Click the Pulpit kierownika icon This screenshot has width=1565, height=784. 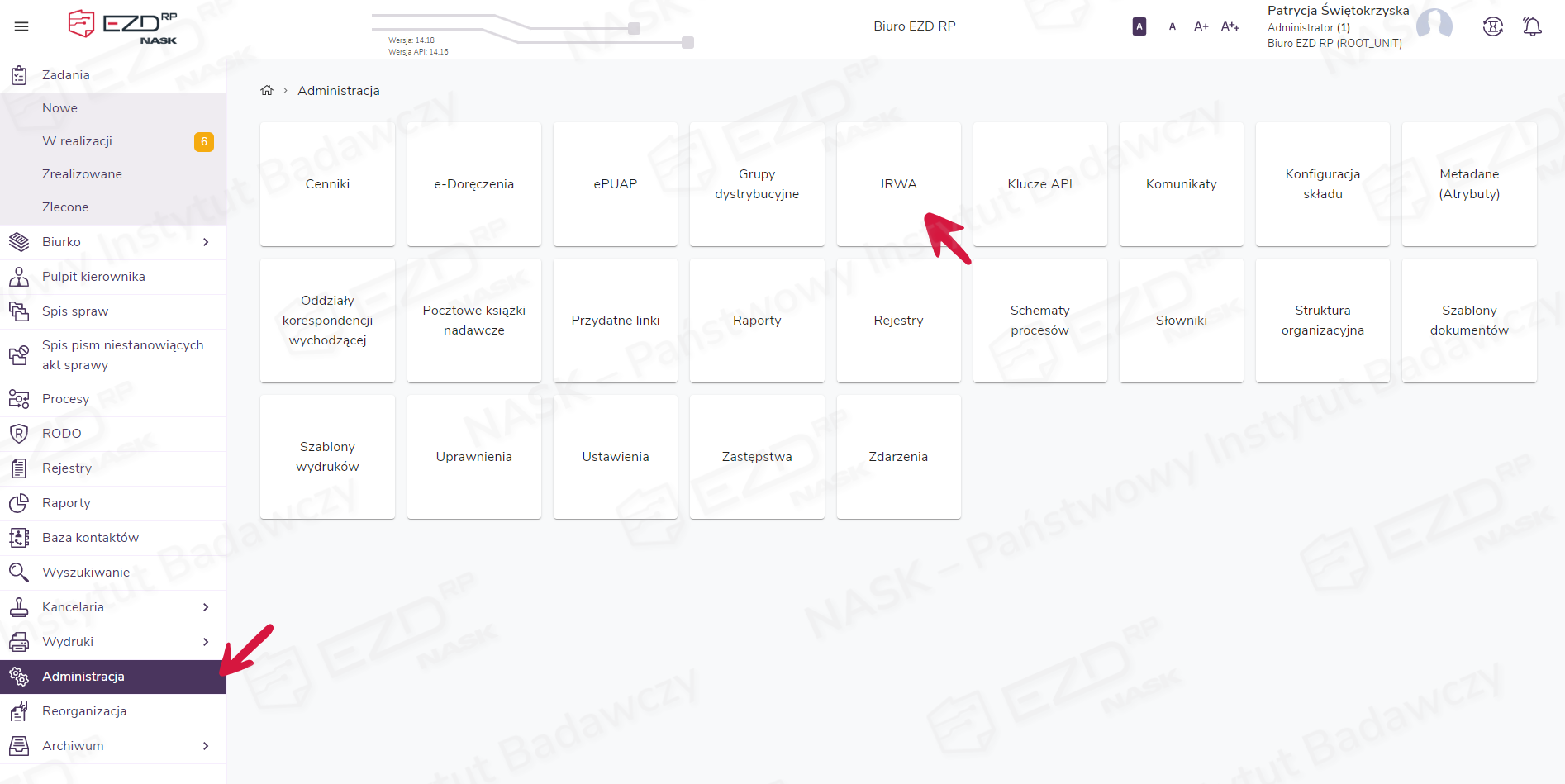click(19, 277)
